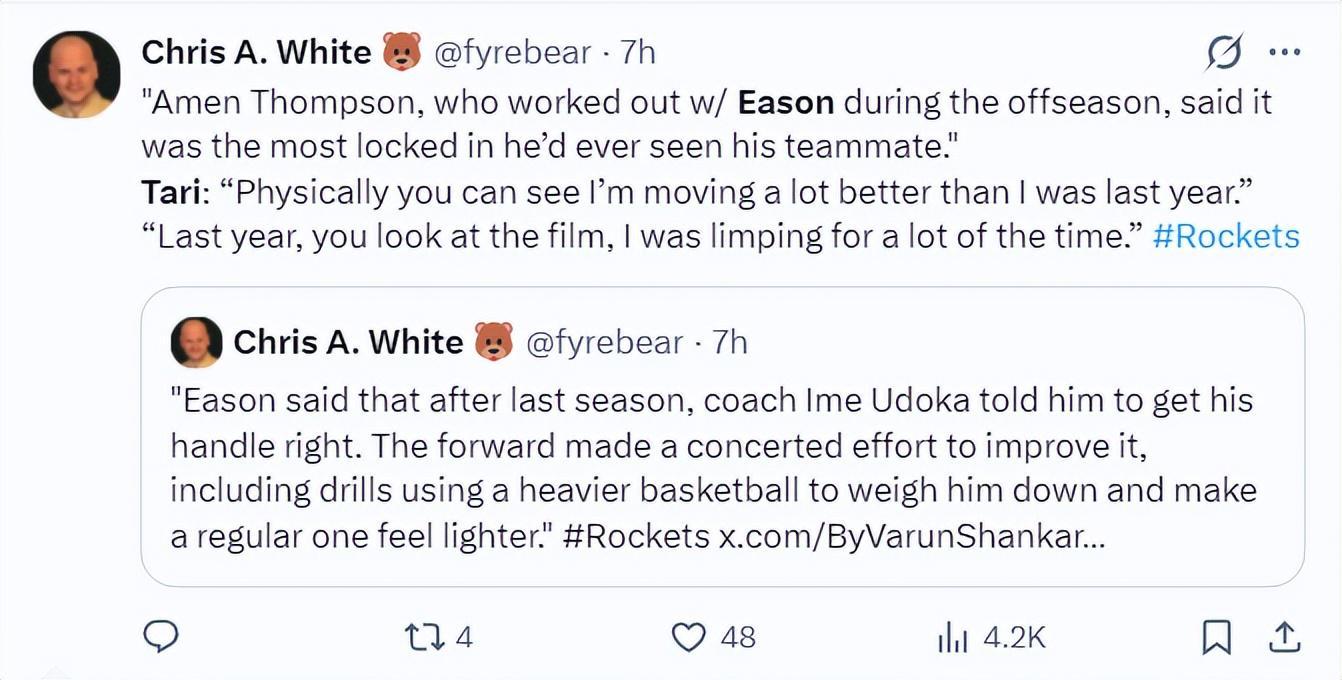Screen dimensions: 1342x680
Task: Click the blue #Rockets hashtag
Action: (x=1226, y=236)
